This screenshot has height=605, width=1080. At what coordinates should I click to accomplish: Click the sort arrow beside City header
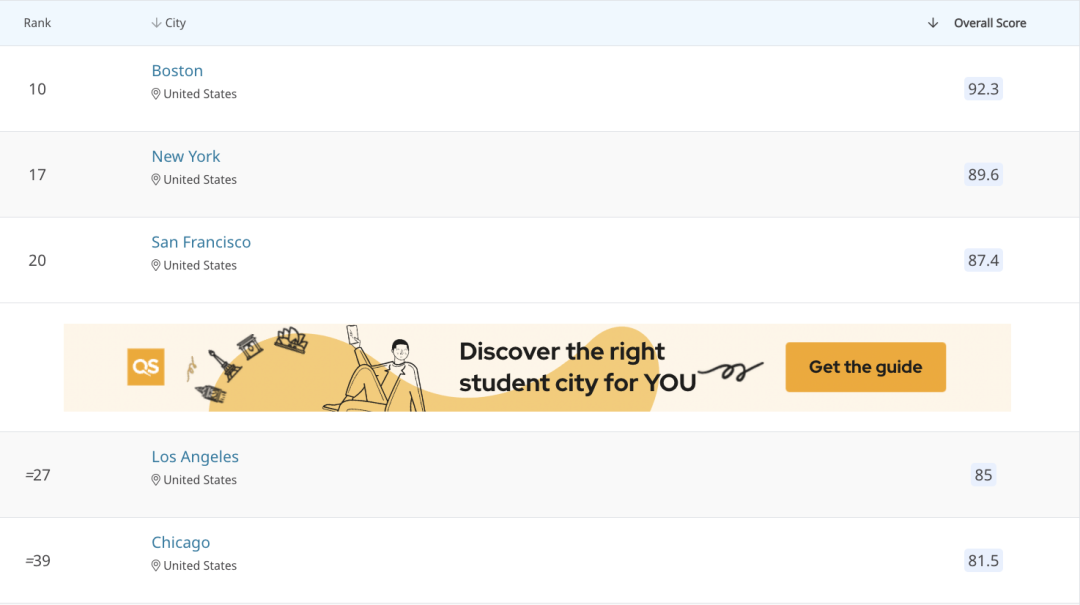pyautogui.click(x=156, y=23)
